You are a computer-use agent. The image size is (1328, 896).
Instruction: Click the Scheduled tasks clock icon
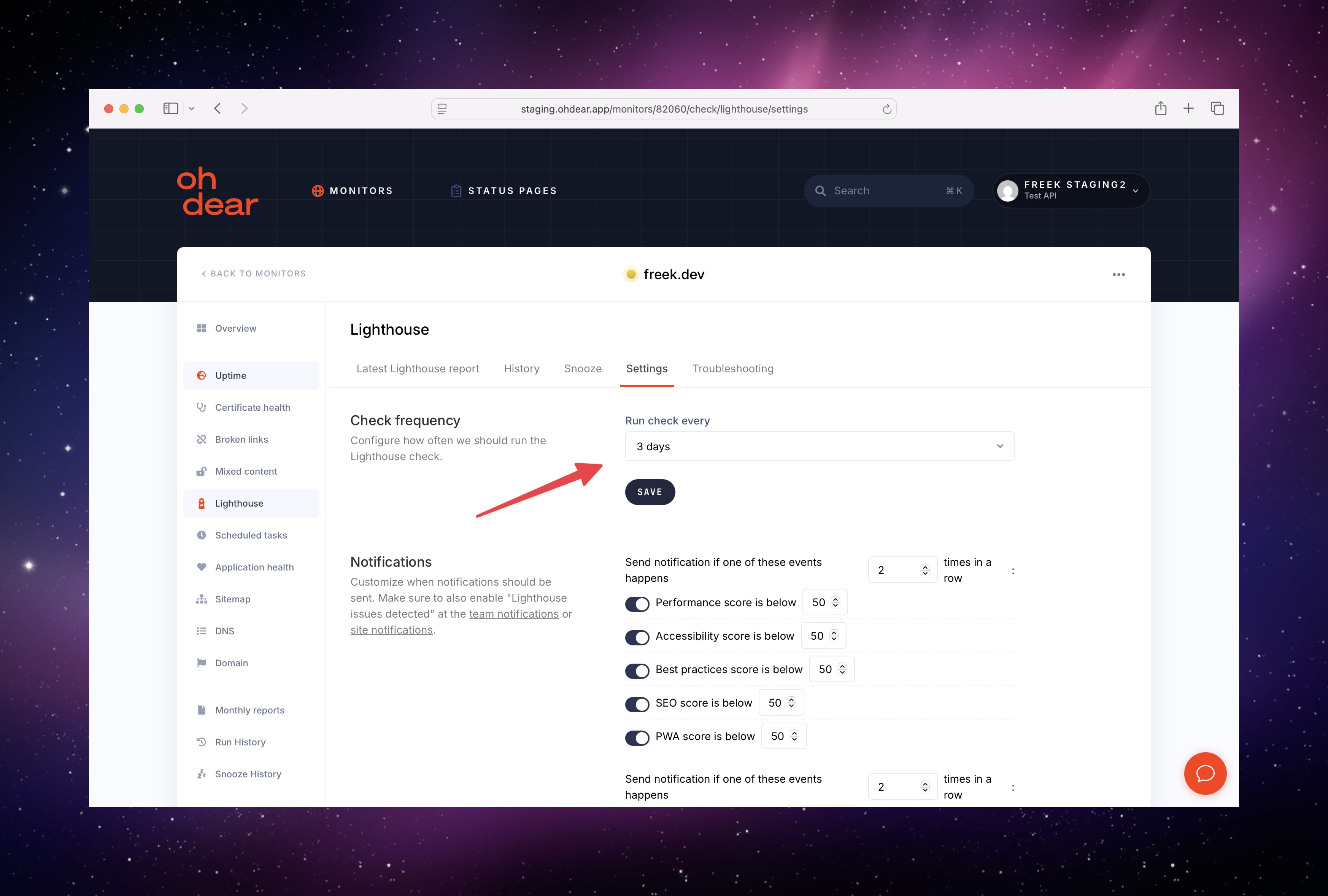click(x=201, y=535)
